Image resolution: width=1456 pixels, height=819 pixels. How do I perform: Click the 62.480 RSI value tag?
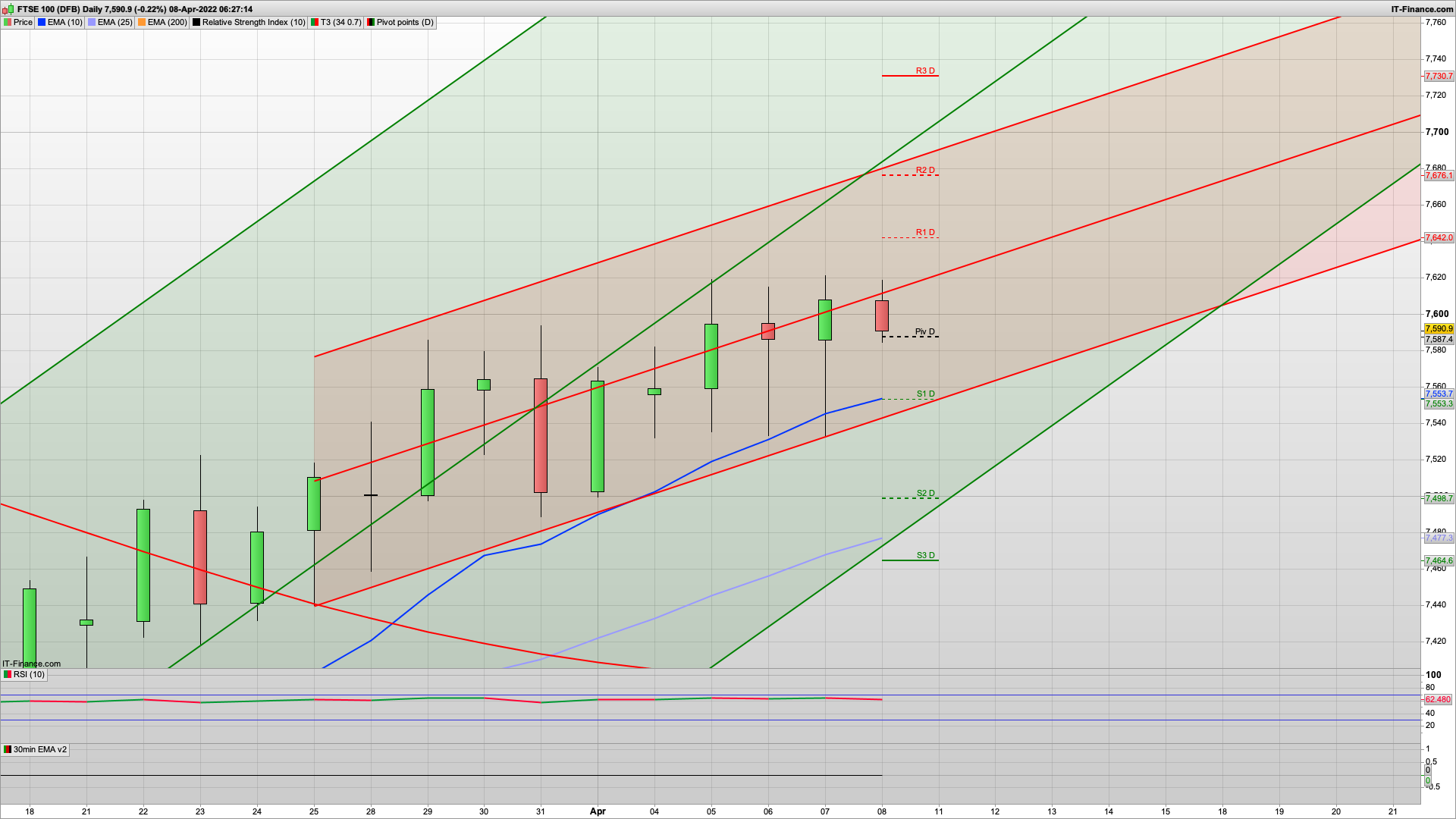(x=1438, y=700)
